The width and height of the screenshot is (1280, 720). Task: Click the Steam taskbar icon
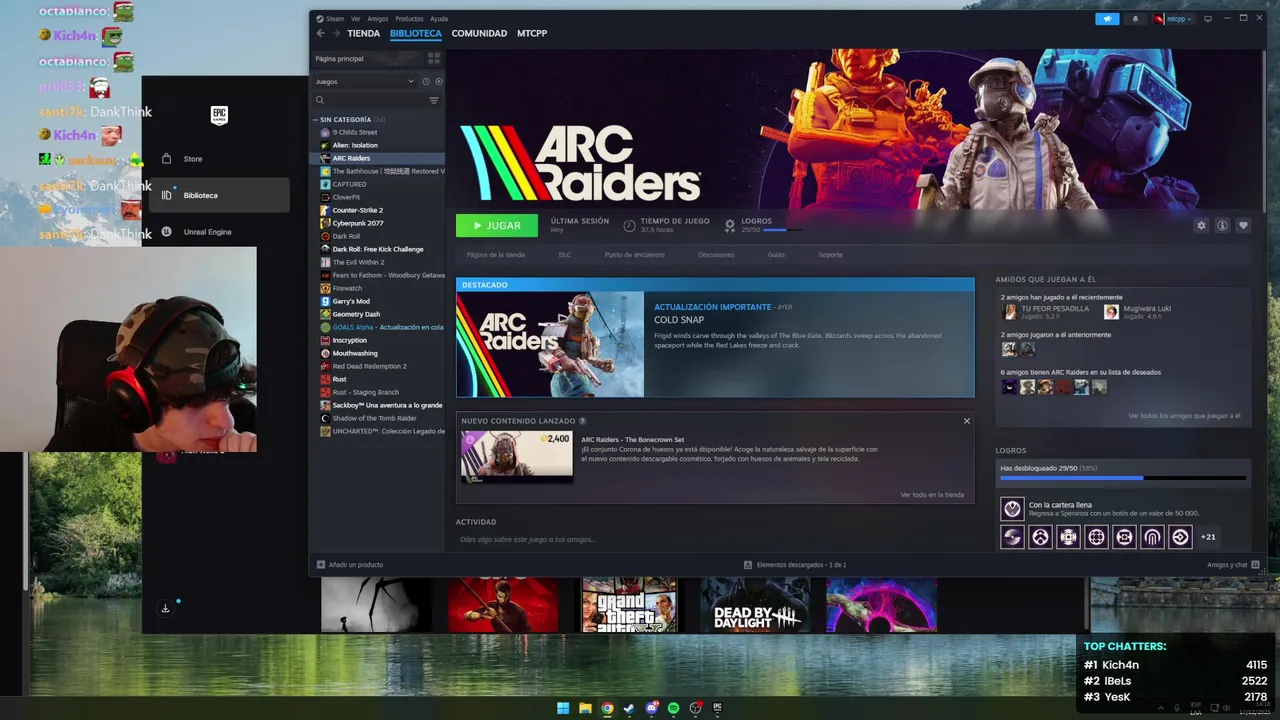pyautogui.click(x=629, y=708)
